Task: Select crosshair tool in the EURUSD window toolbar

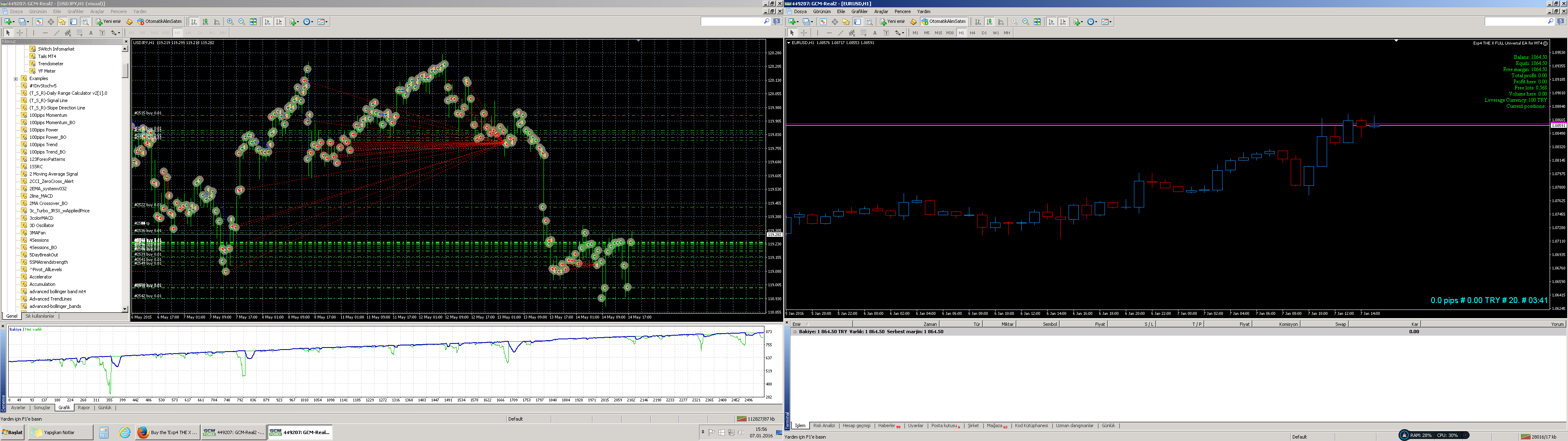Action: (x=804, y=33)
